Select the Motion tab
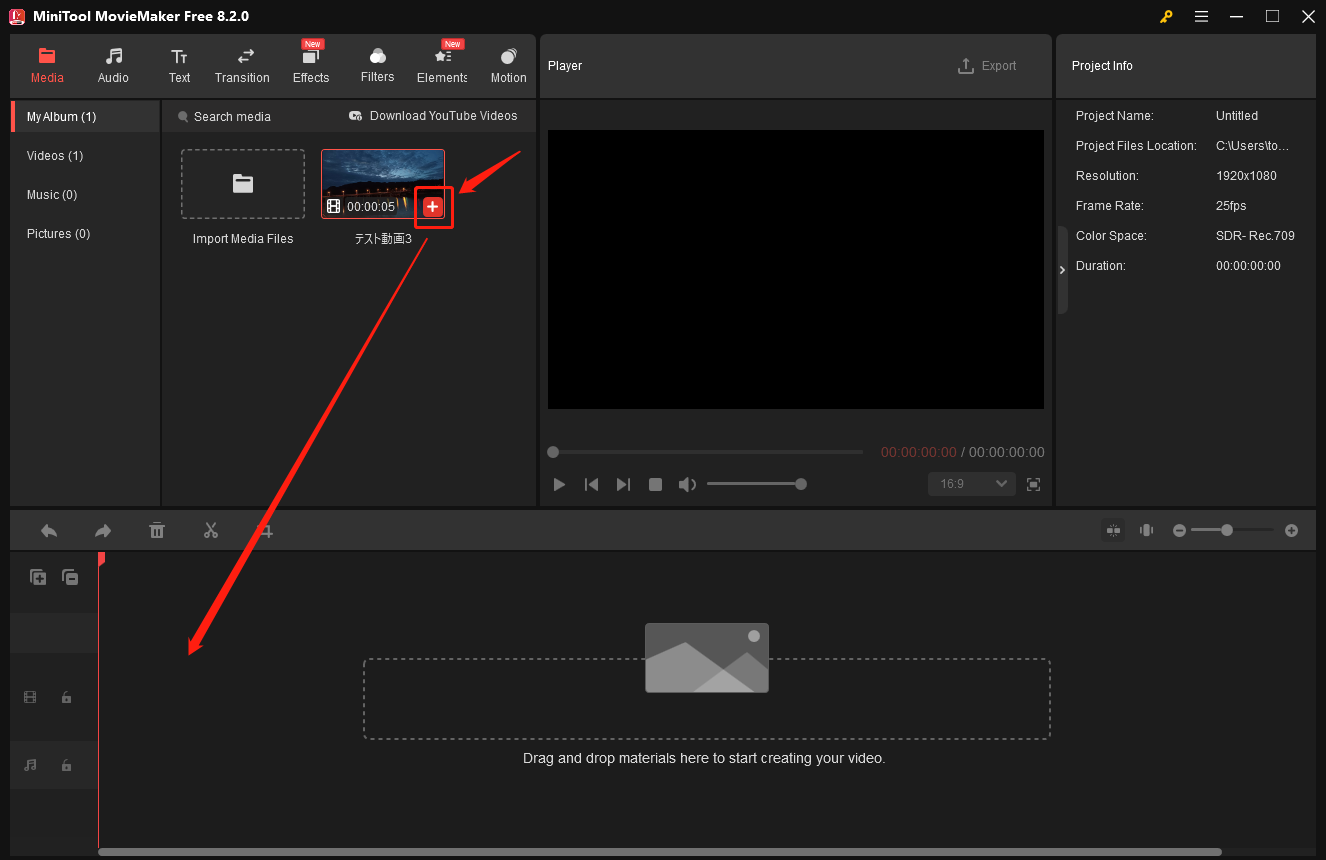Screen dimensions: 1326x860 point(508,66)
